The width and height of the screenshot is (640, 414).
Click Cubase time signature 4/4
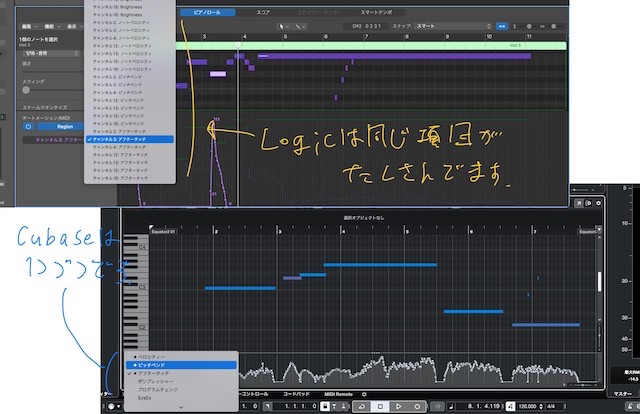551,406
